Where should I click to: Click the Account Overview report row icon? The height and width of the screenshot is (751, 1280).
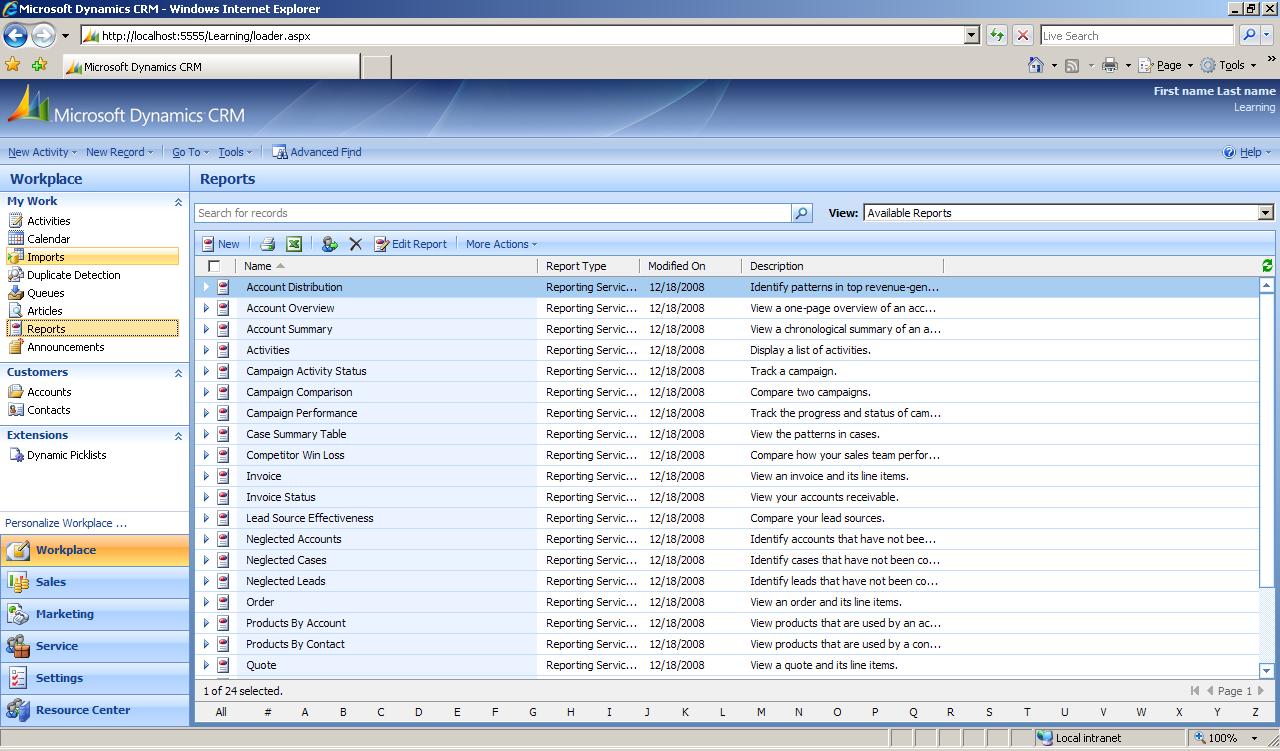[223, 308]
